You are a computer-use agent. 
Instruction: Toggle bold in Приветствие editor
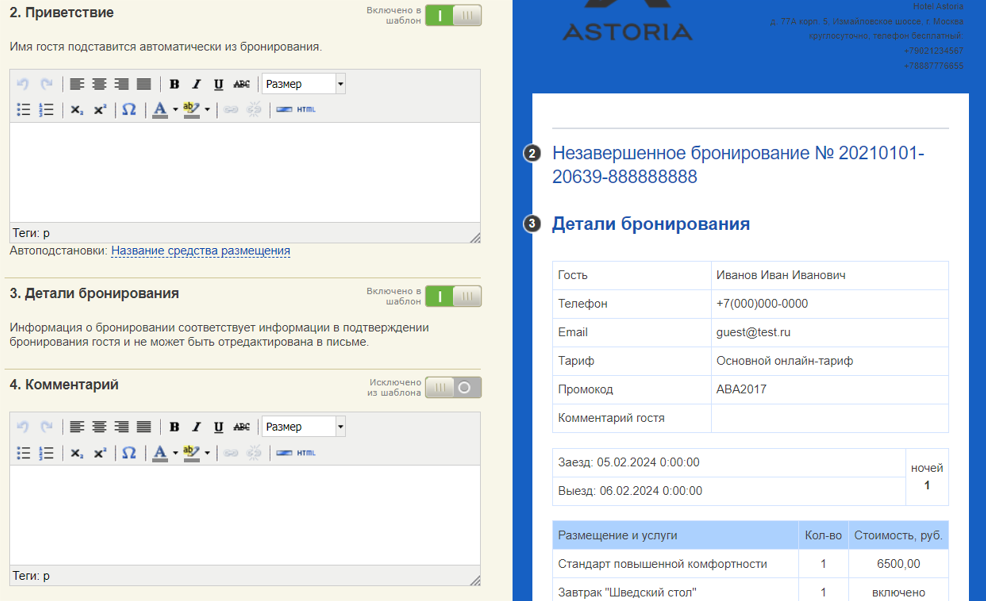pyautogui.click(x=174, y=84)
